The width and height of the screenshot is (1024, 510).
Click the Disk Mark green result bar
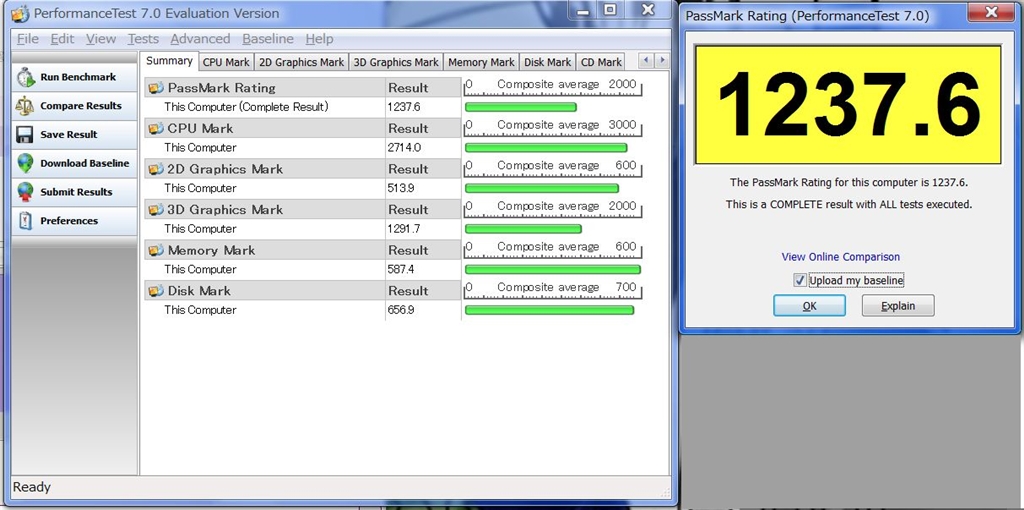[x=549, y=310]
